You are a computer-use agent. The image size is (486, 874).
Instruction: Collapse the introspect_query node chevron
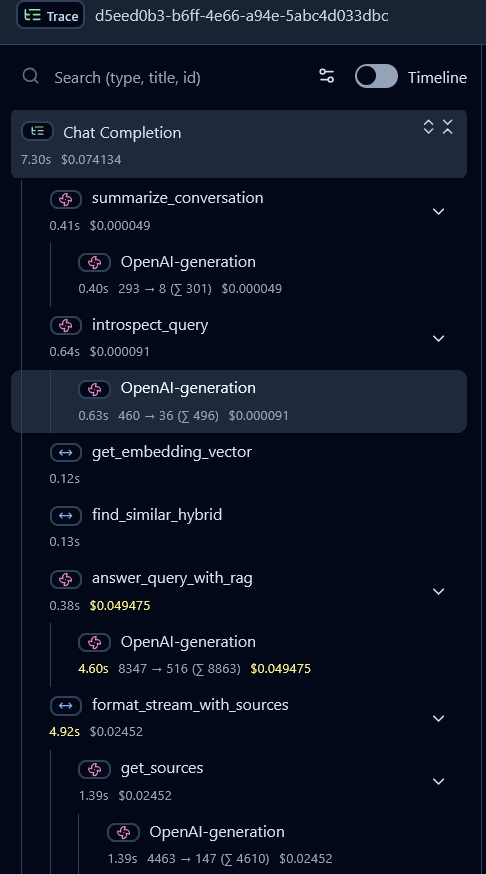click(439, 338)
